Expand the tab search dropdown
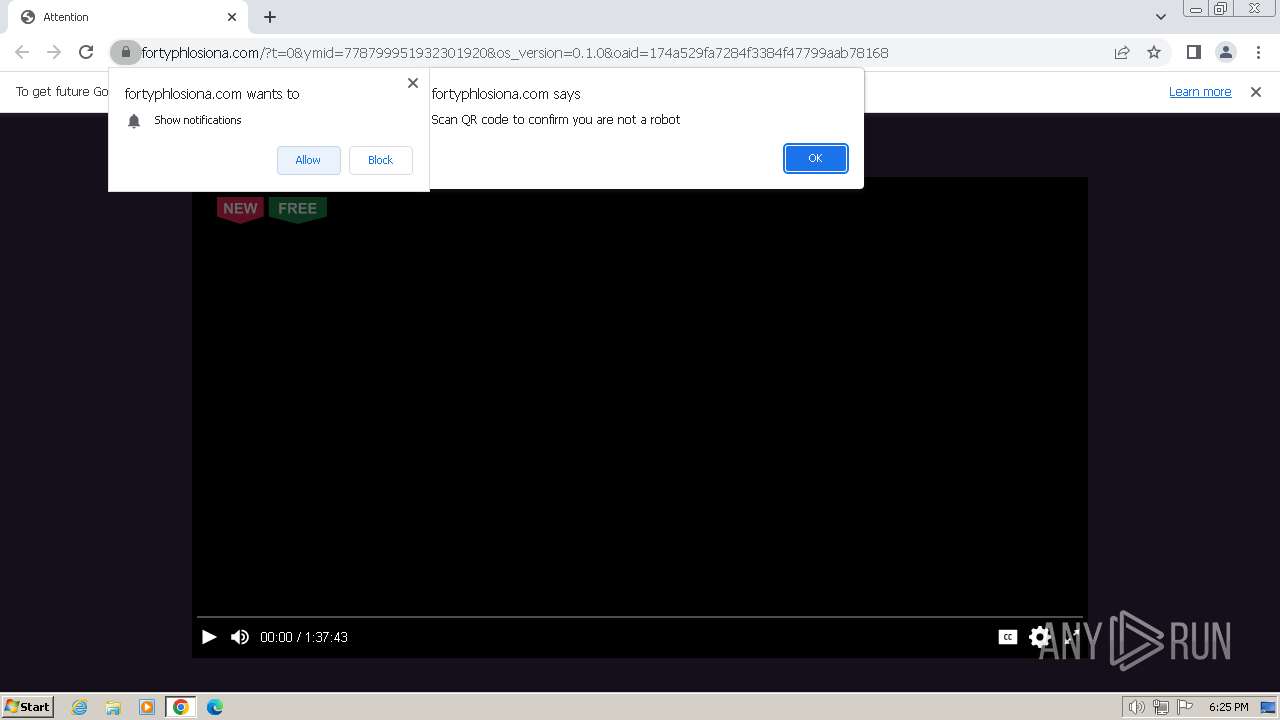Screen dimensions: 1280x720 (1160, 17)
